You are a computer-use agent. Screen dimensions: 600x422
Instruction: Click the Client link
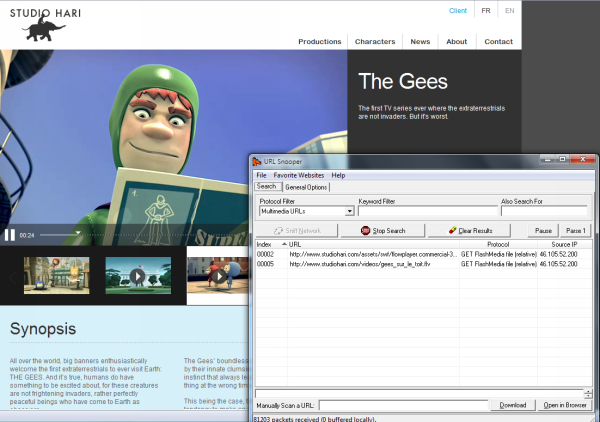point(458,11)
